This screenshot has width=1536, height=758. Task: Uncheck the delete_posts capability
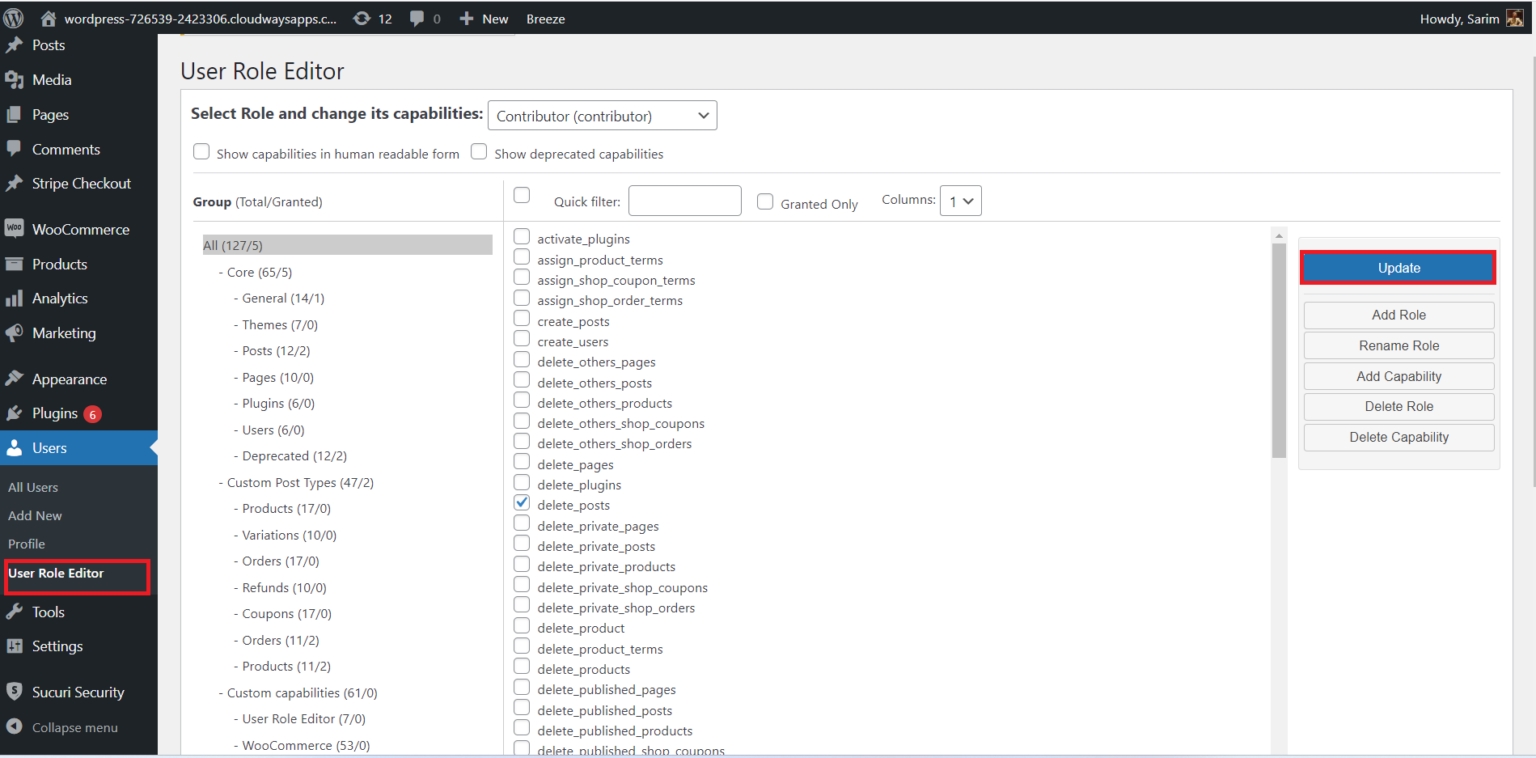pos(522,504)
